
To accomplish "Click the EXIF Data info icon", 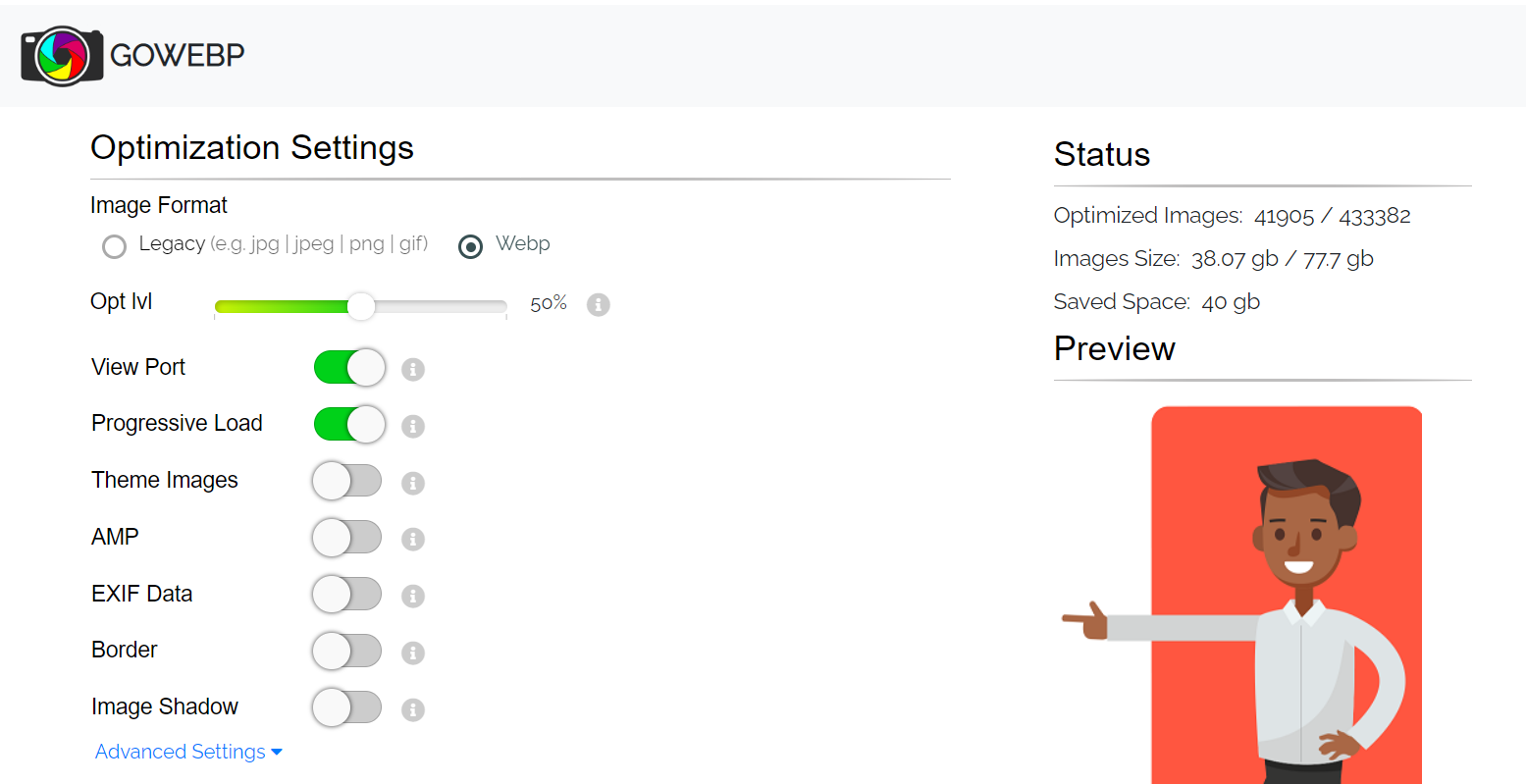I will click(413, 597).
